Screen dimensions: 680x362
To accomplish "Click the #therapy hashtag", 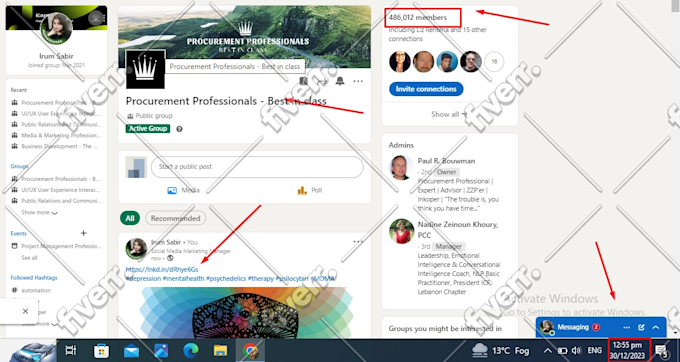I will point(261,278).
